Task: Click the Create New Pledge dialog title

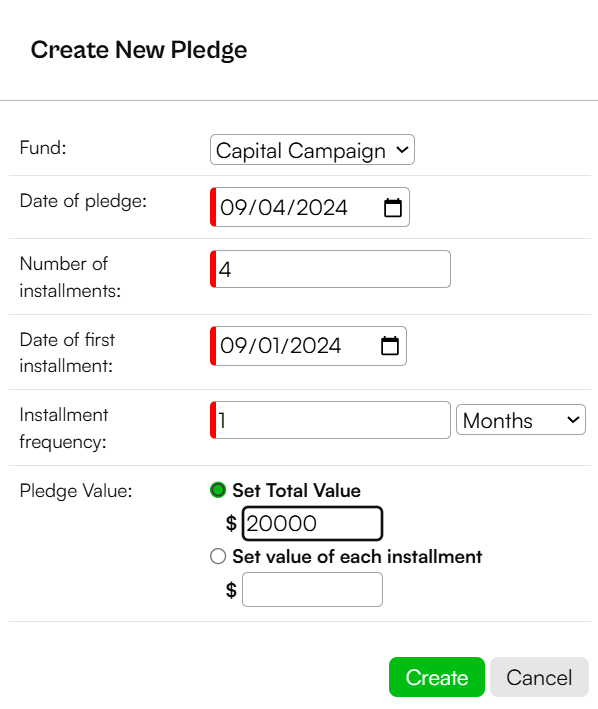Action: (139, 50)
